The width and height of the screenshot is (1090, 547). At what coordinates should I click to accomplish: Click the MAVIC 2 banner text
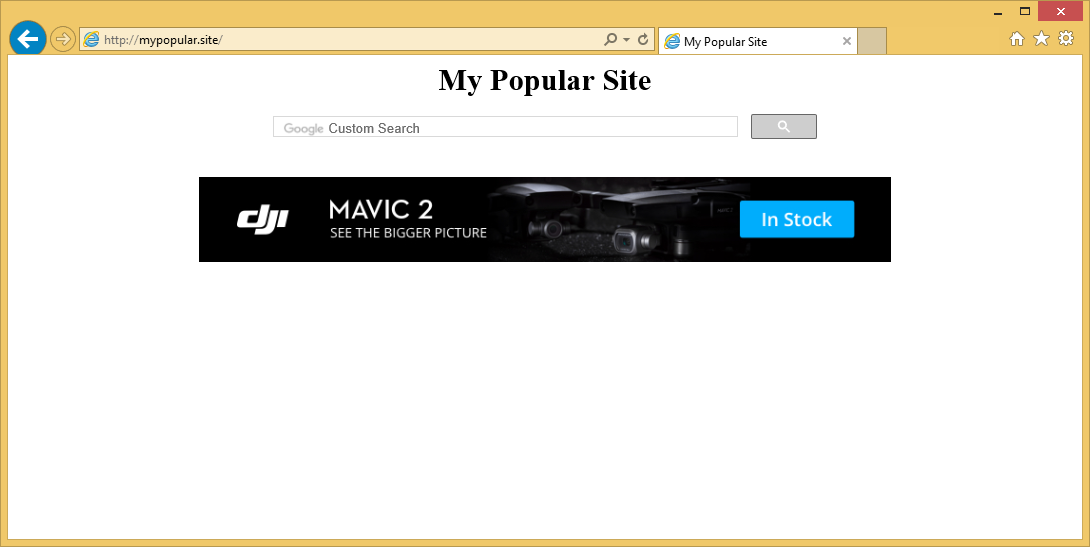coord(381,209)
